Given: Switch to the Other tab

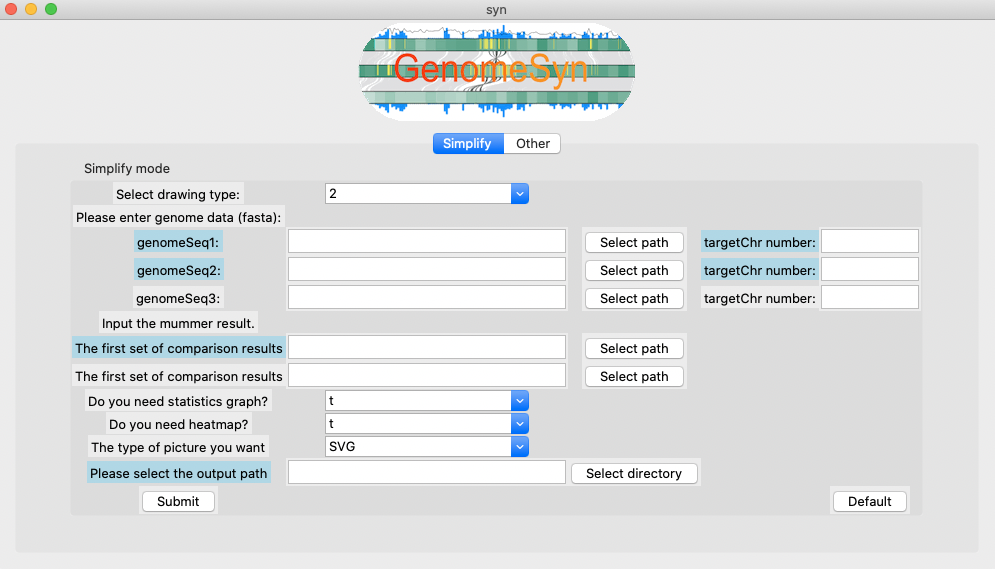Looking at the screenshot, I should pyautogui.click(x=532, y=144).
